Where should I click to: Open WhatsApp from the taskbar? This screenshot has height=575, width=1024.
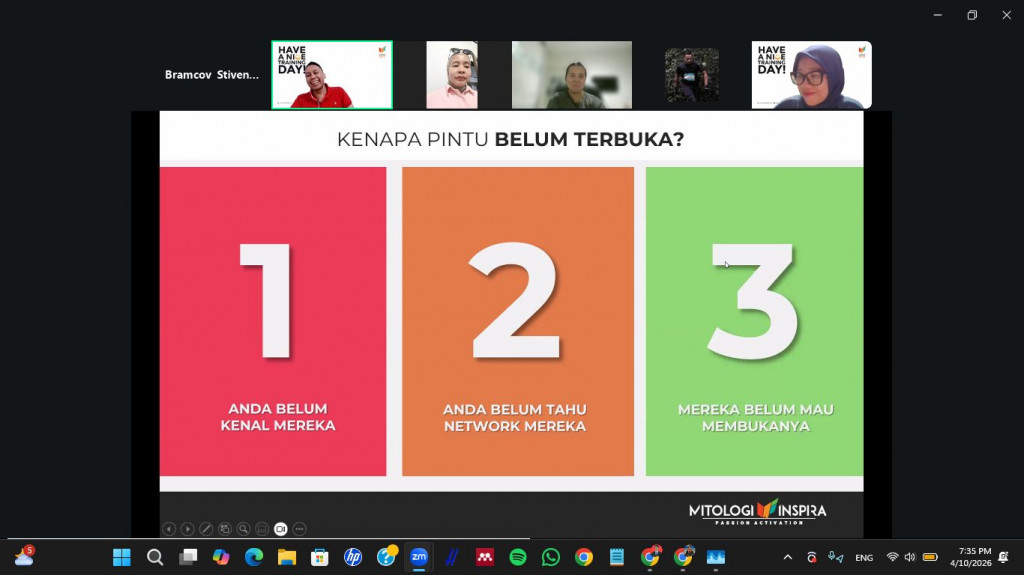(551, 557)
